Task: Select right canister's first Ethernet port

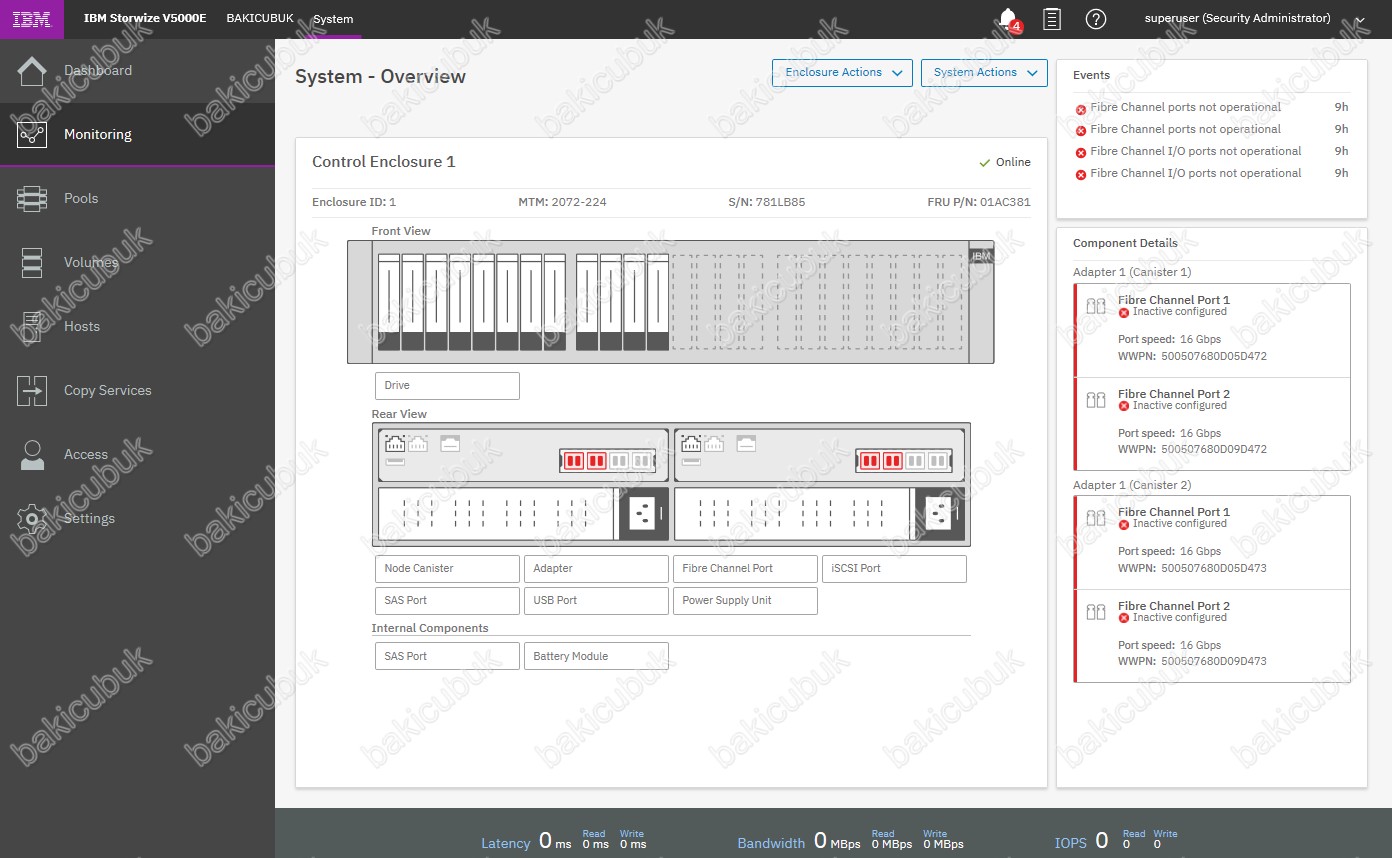Action: pyautogui.click(x=691, y=443)
